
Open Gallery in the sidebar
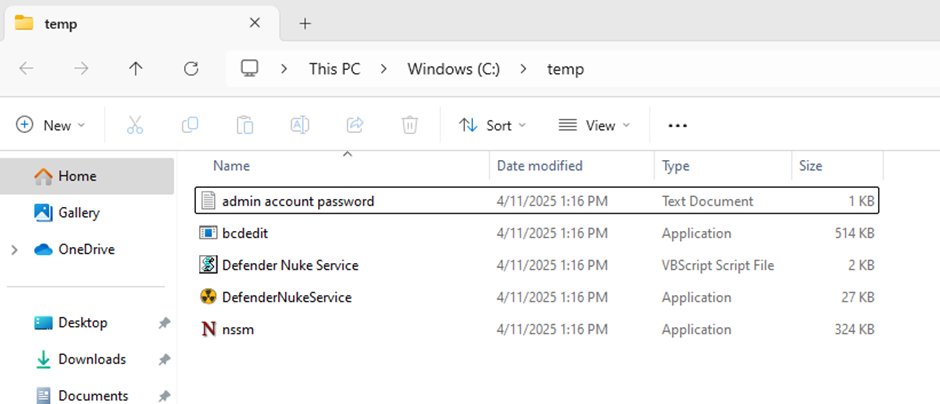pos(78,212)
